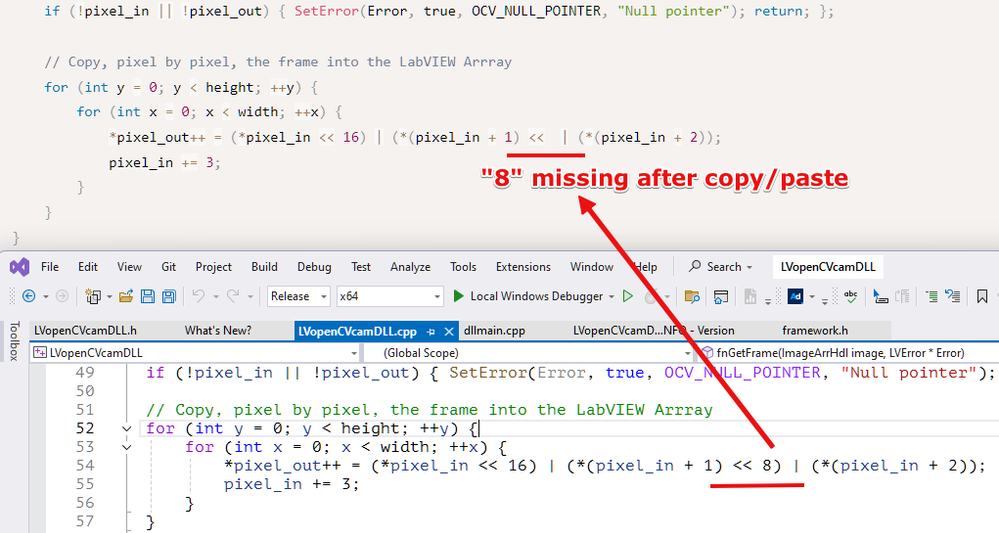Open the Extensions menu
Image resolution: width=999 pixels, height=533 pixels.
pyautogui.click(x=523, y=267)
